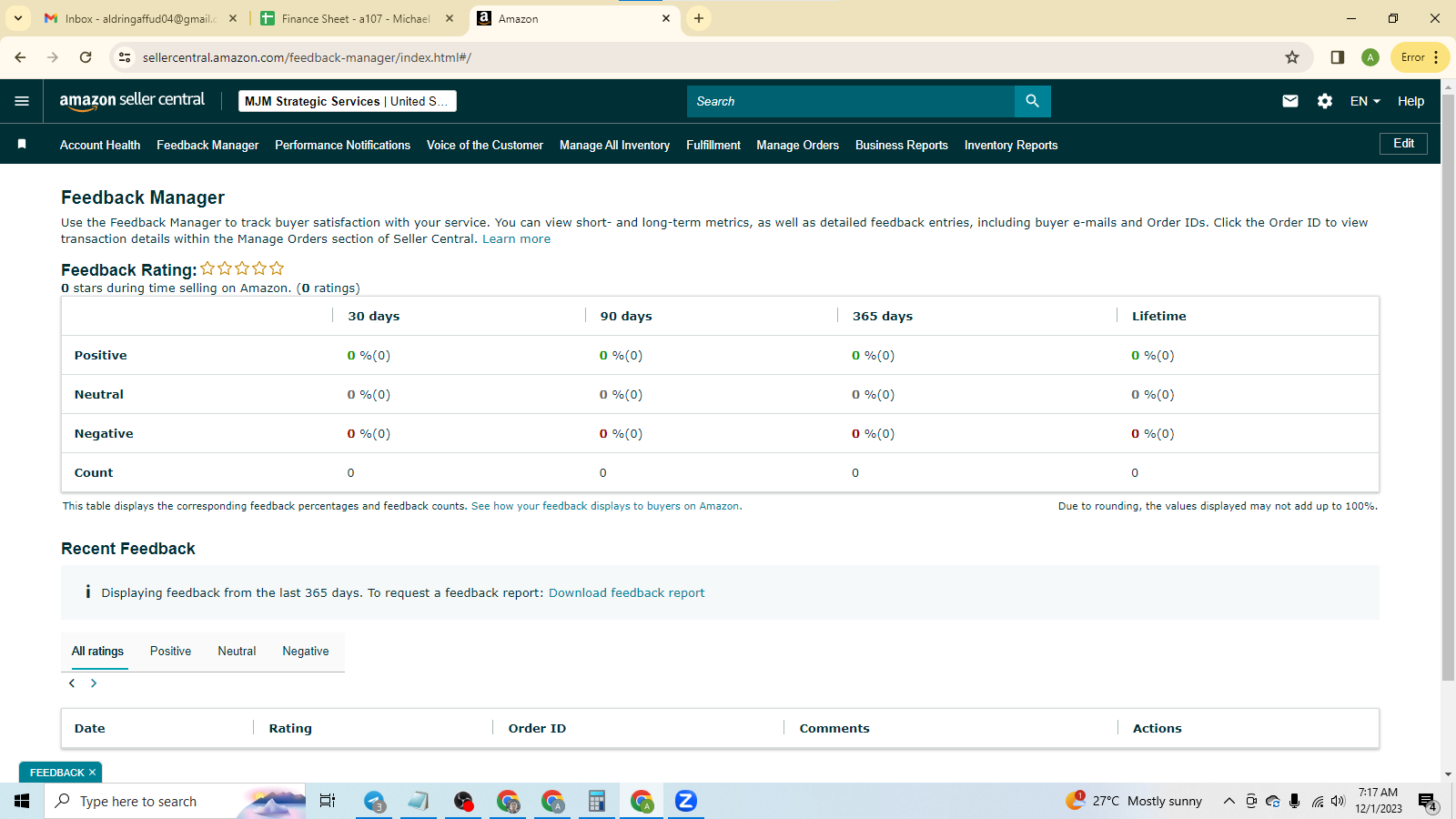This screenshot has width=1456, height=819.
Task: Open 'See how your feedback displays' link
Action: tap(605, 506)
